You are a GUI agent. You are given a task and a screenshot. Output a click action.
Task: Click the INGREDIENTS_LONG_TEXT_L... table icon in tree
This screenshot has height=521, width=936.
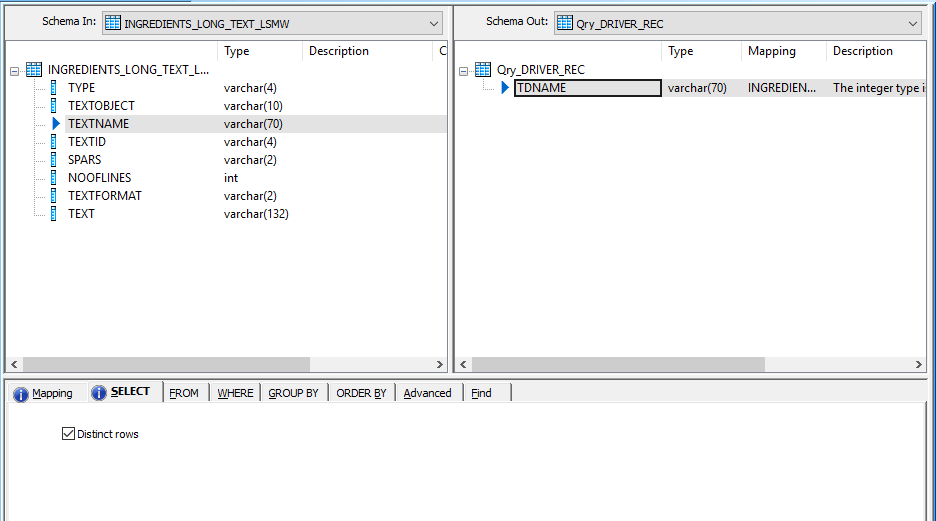point(34,70)
